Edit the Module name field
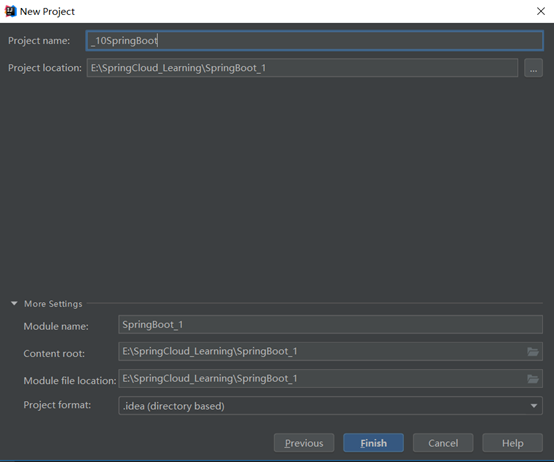This screenshot has width=554, height=462. 330,325
